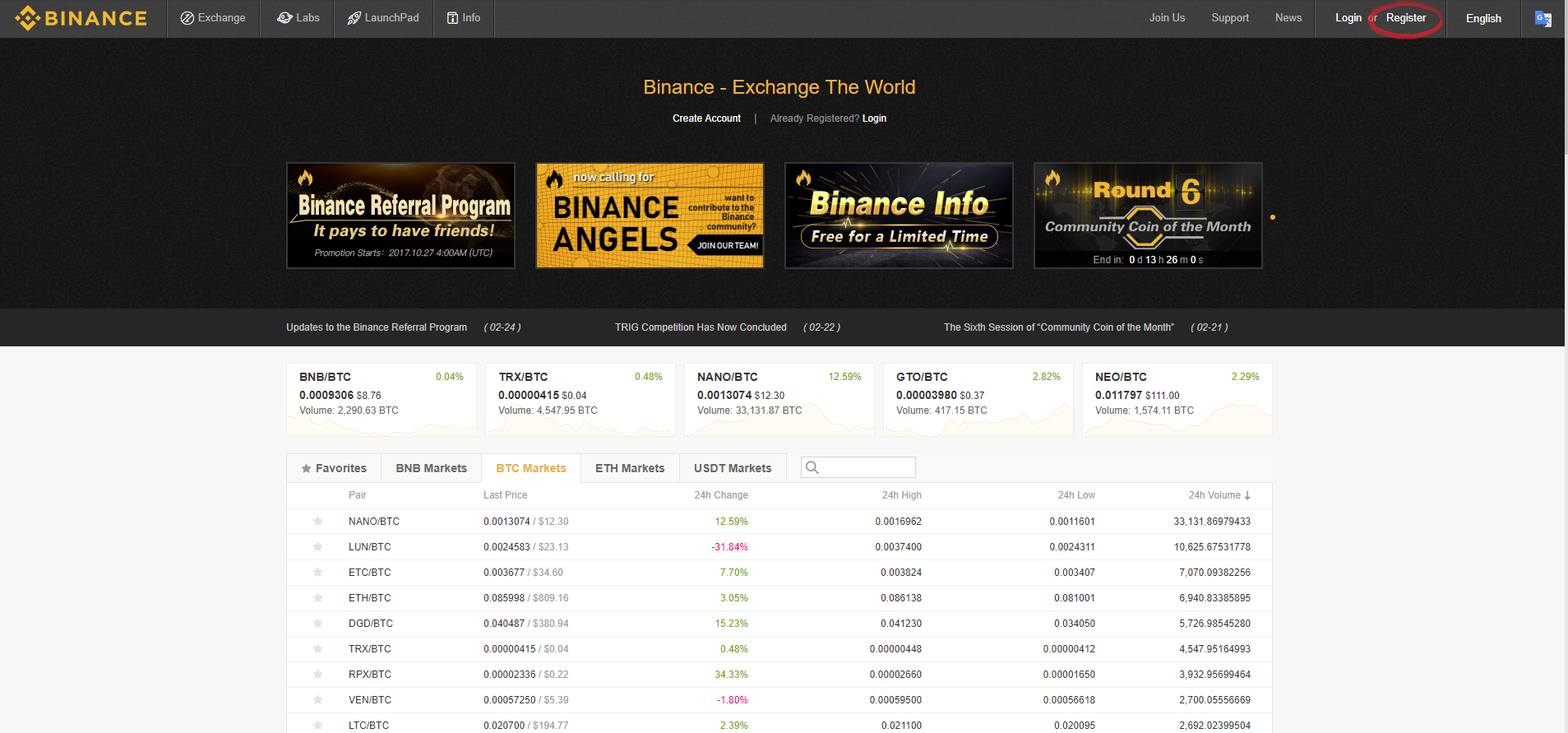Open TRIG Competition Has Now Concluded news
1568x733 pixels.
[701, 327]
